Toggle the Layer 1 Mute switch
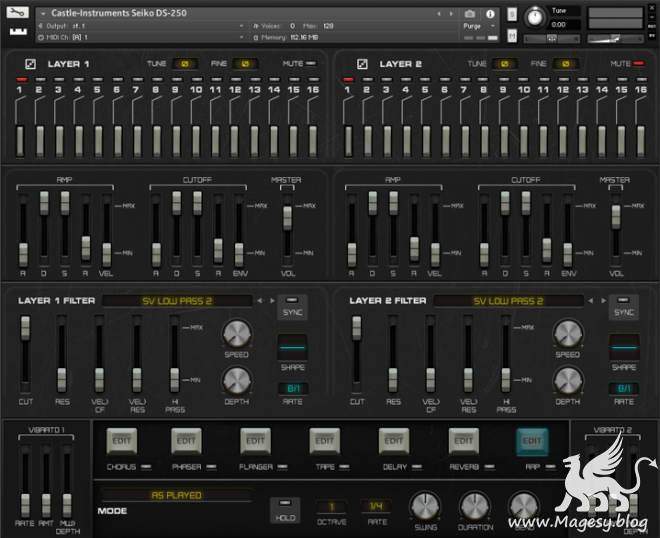Screen dimensions: 660x538 (x=311, y=64)
